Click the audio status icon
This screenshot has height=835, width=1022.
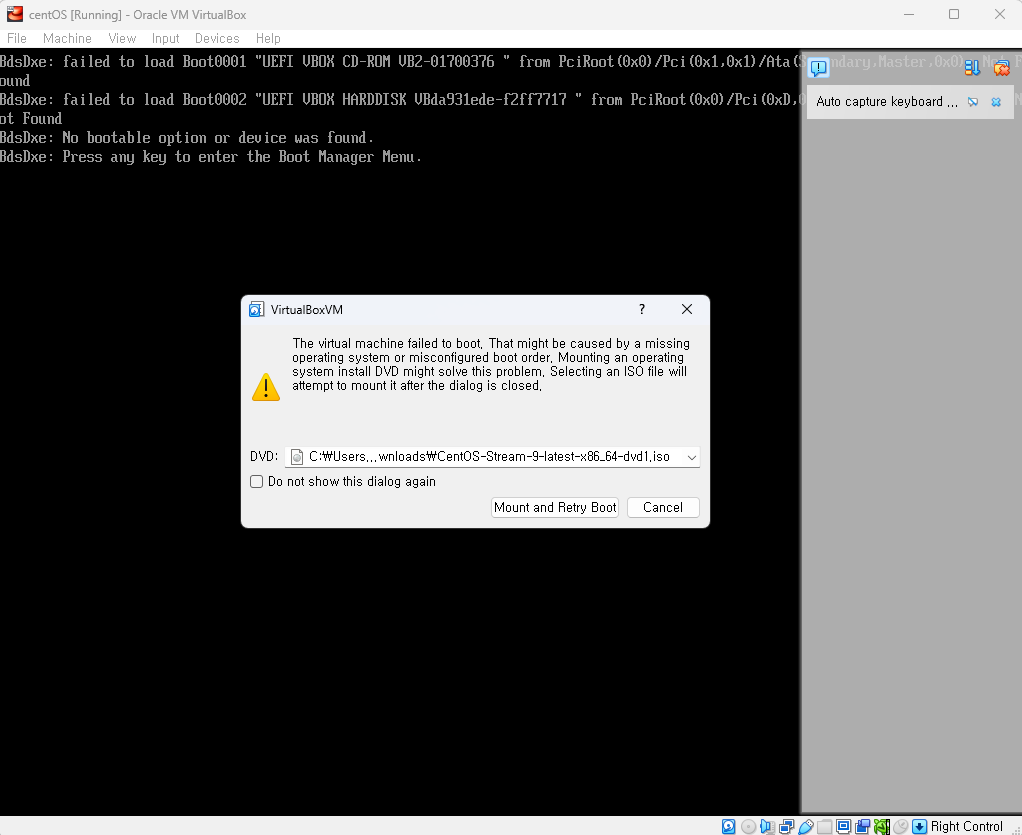coord(767,827)
